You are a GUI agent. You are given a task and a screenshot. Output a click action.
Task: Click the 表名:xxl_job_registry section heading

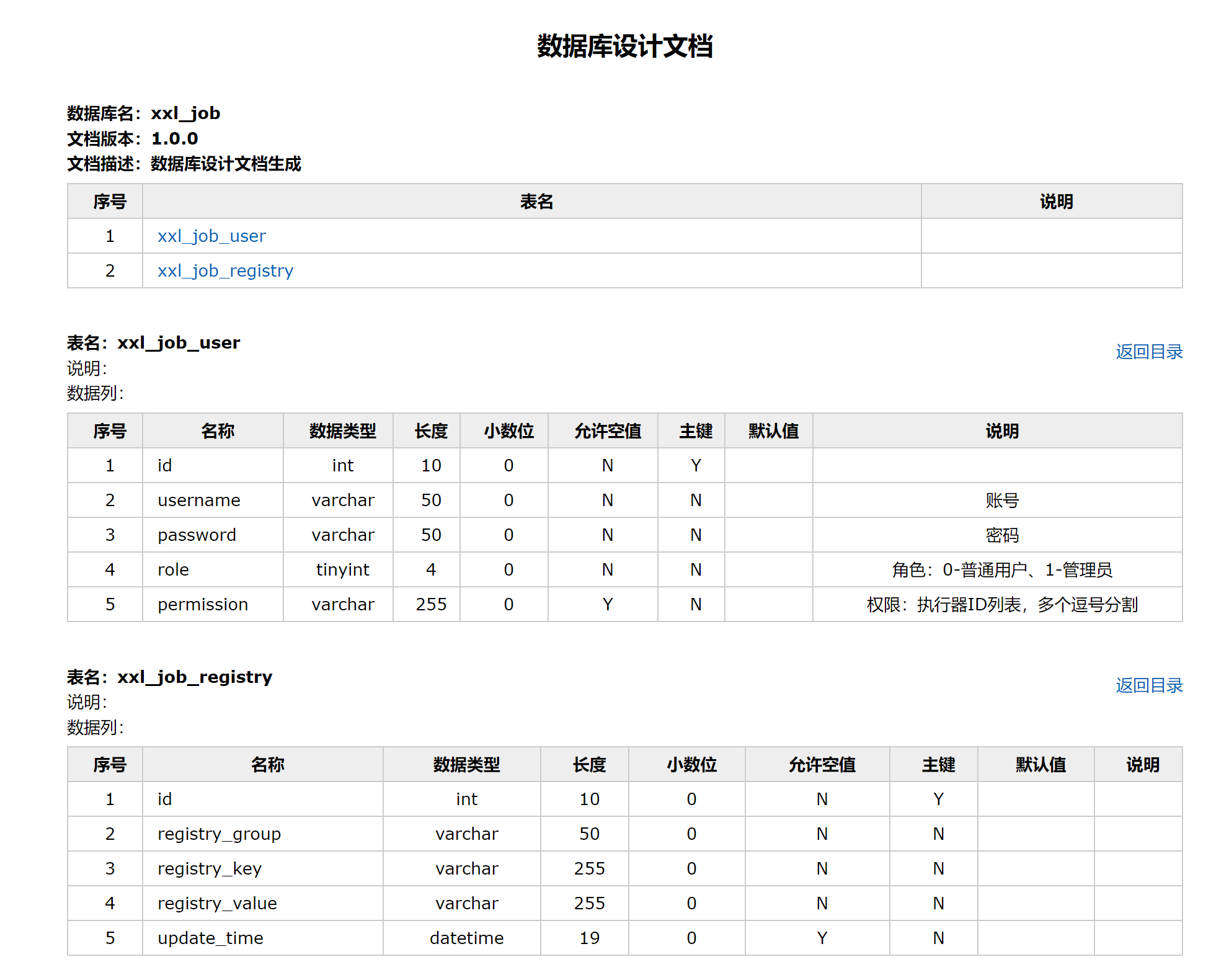tap(169, 677)
